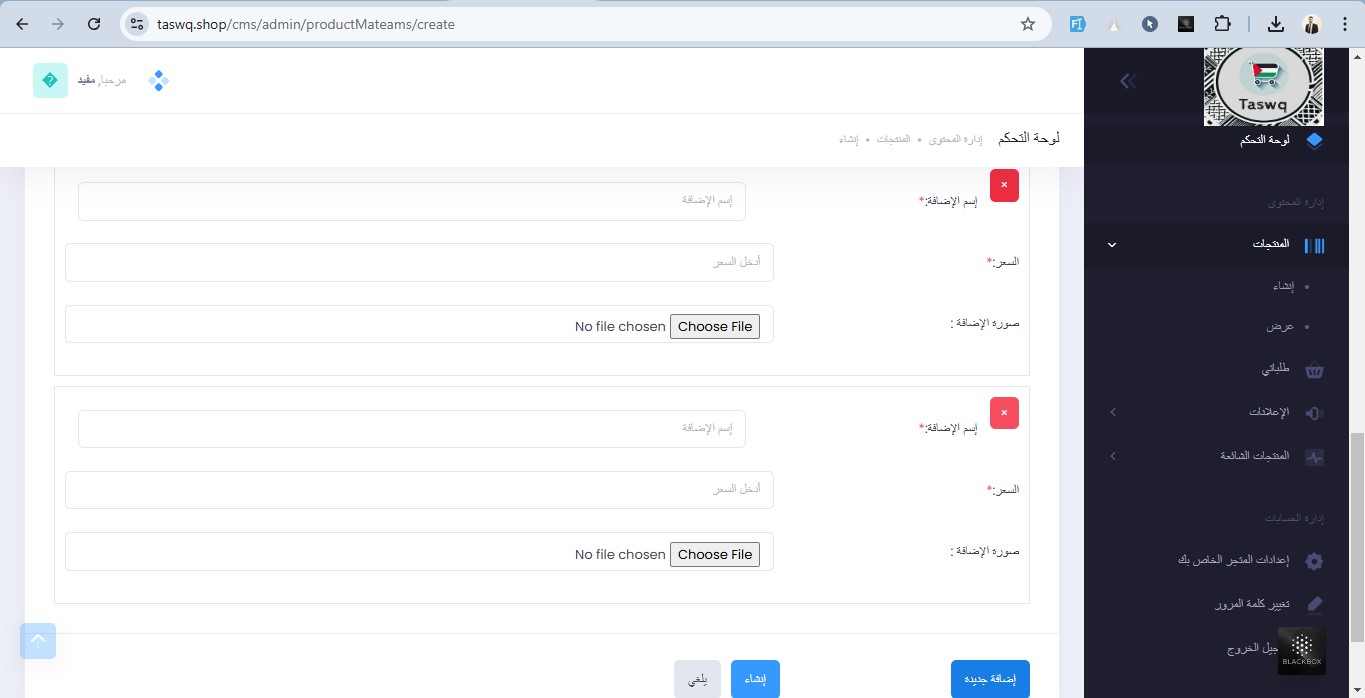Click the trending products chart icon
Screen dimensions: 1365x698
tap(1314, 457)
